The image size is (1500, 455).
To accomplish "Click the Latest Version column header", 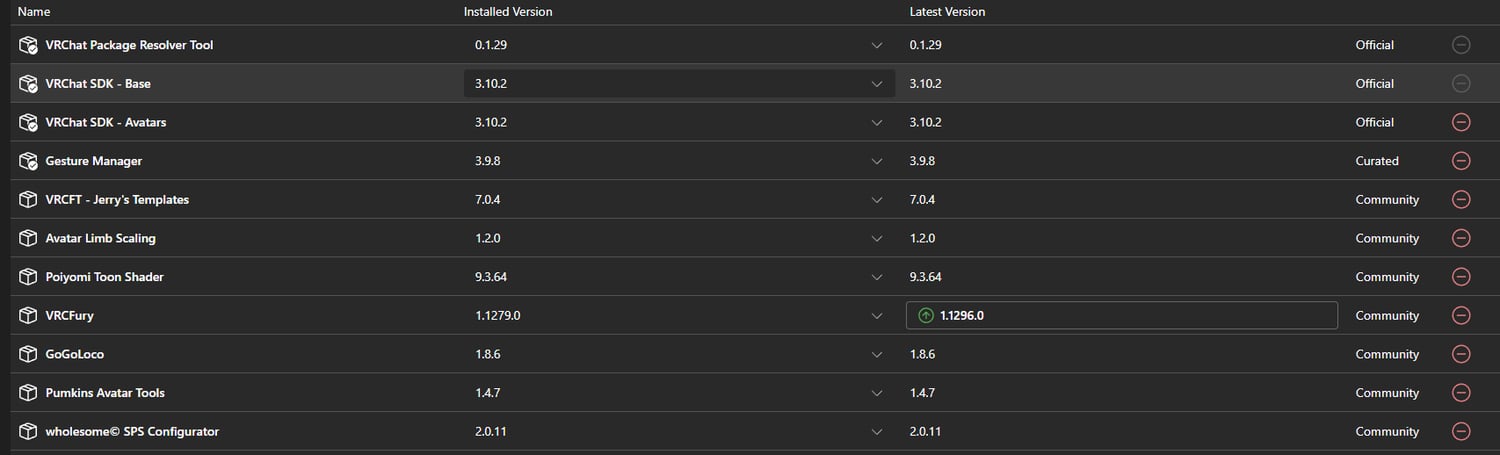I will 947,12.
